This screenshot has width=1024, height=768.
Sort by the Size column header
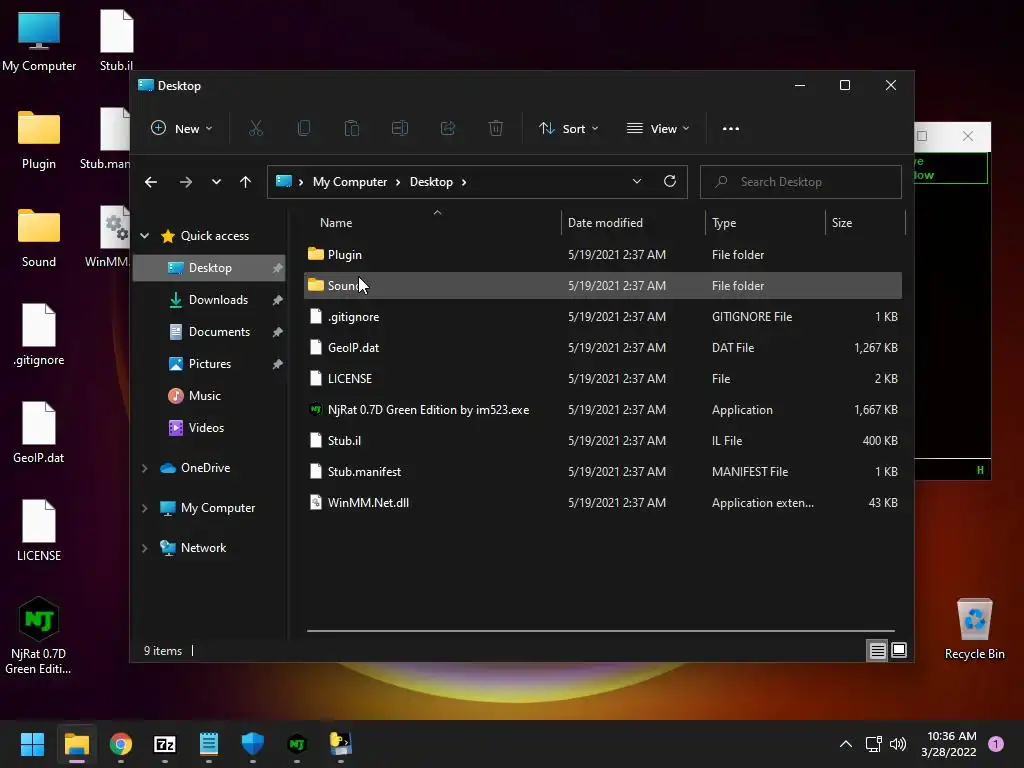click(x=865, y=223)
